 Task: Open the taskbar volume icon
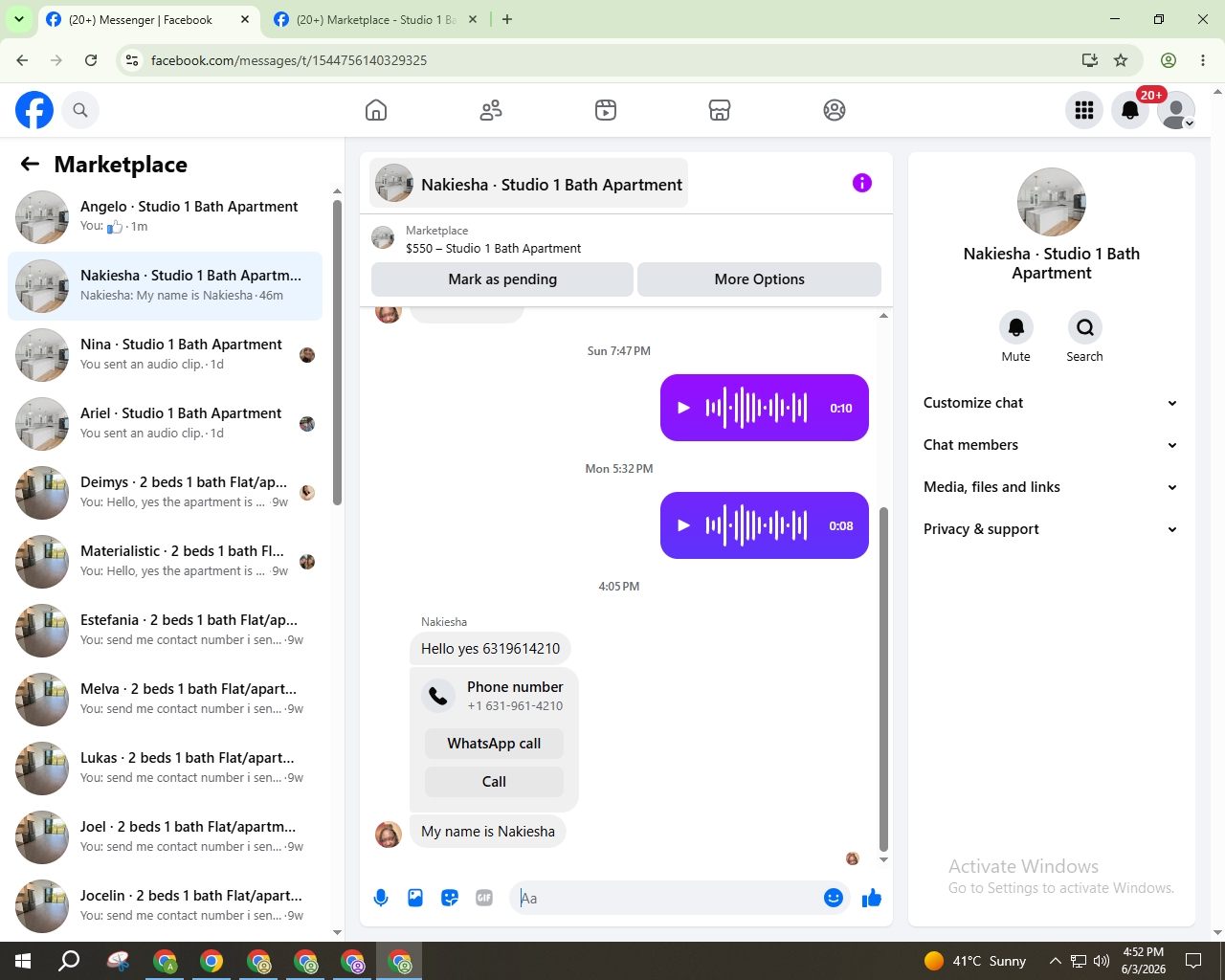(x=1102, y=961)
